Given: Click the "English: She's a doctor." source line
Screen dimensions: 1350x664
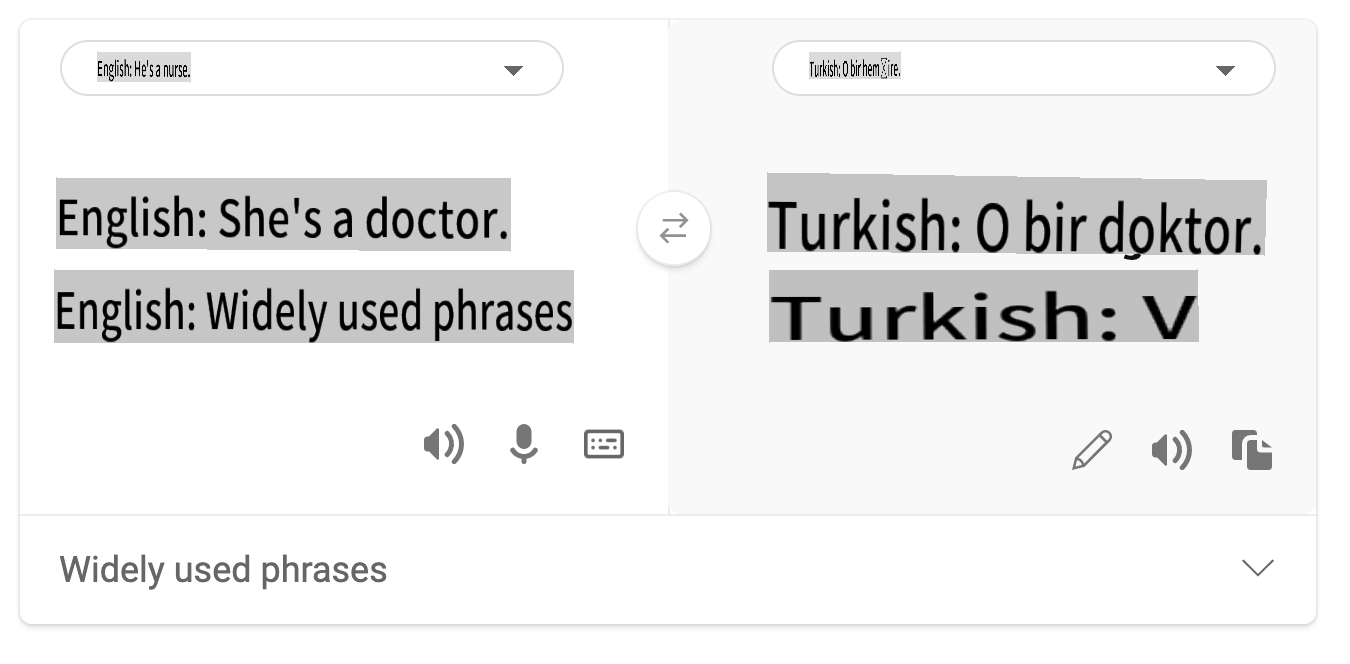Looking at the screenshot, I should [283, 217].
